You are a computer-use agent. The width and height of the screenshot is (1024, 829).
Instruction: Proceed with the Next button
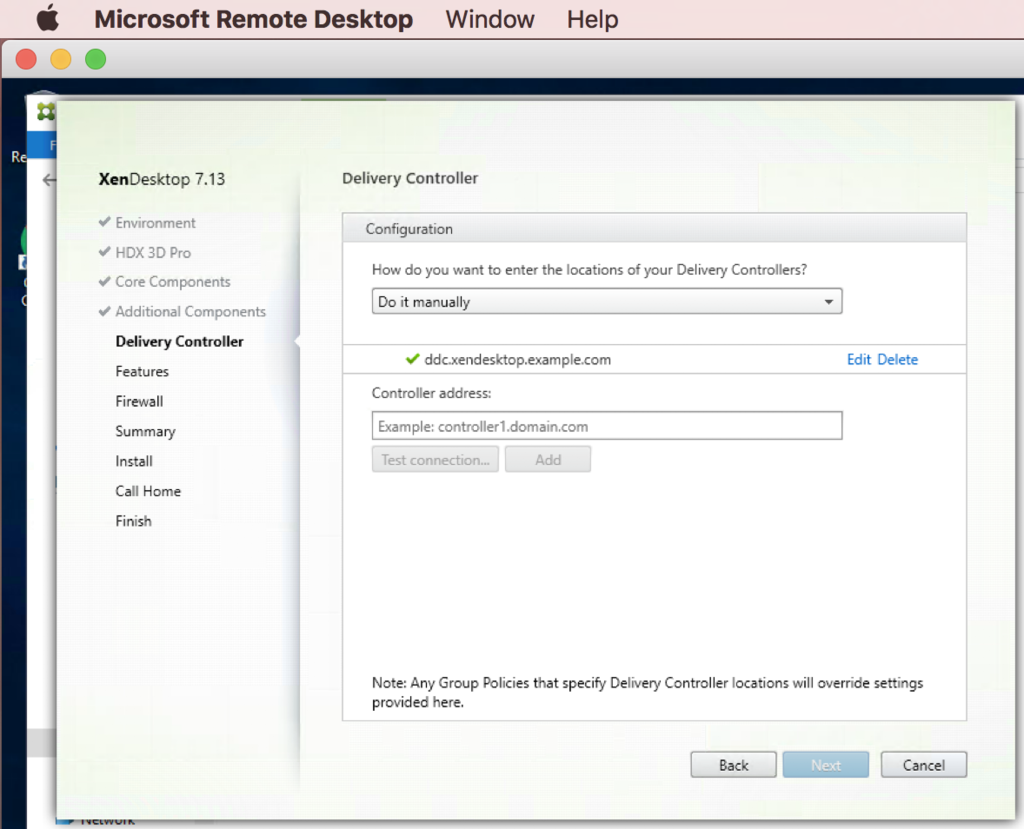click(x=825, y=765)
